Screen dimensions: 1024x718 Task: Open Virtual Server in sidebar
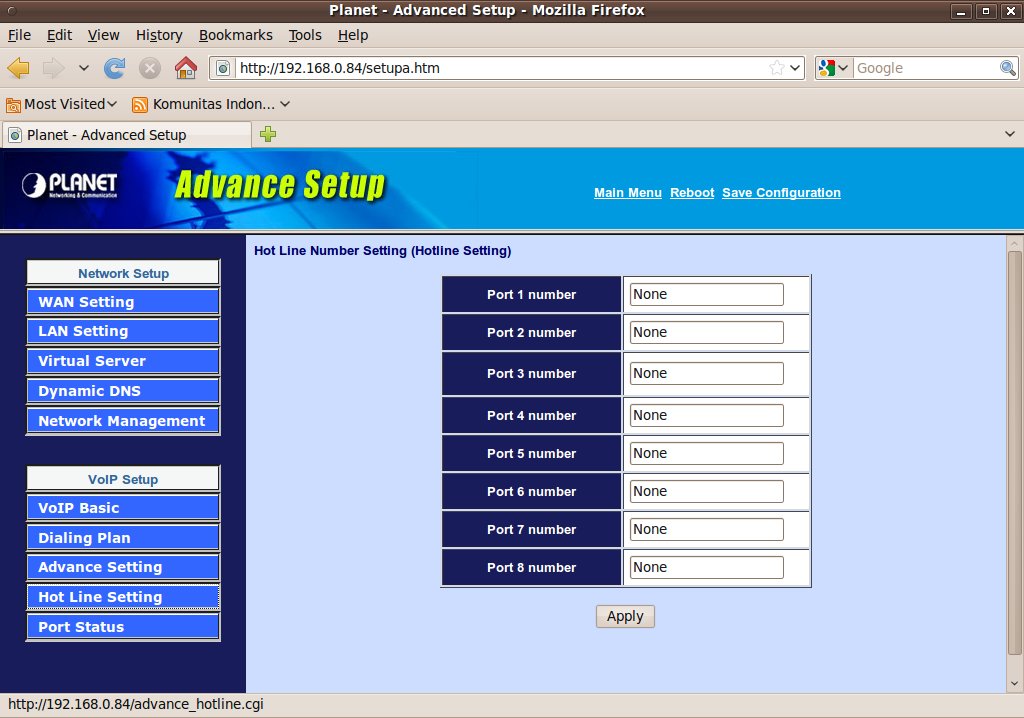[123, 361]
